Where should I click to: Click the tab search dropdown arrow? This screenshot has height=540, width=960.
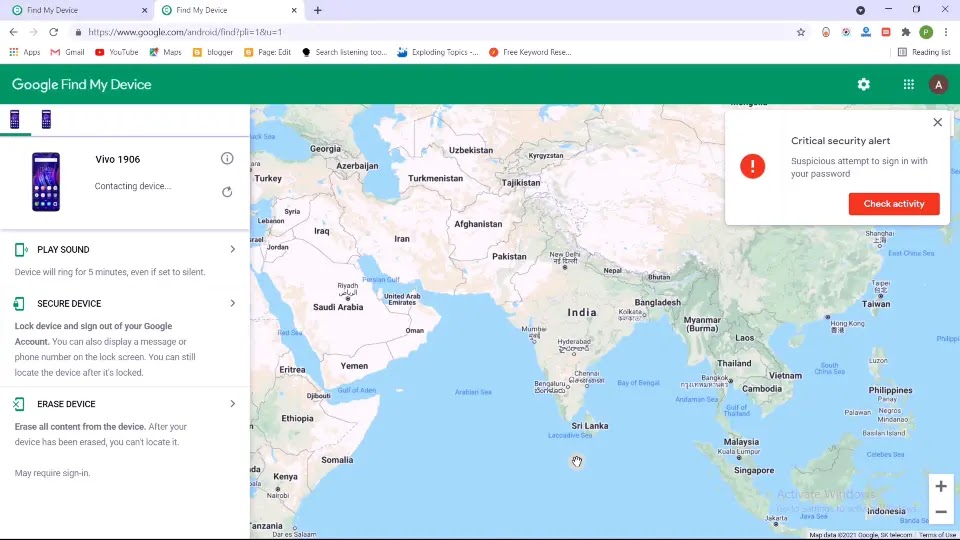point(860,10)
